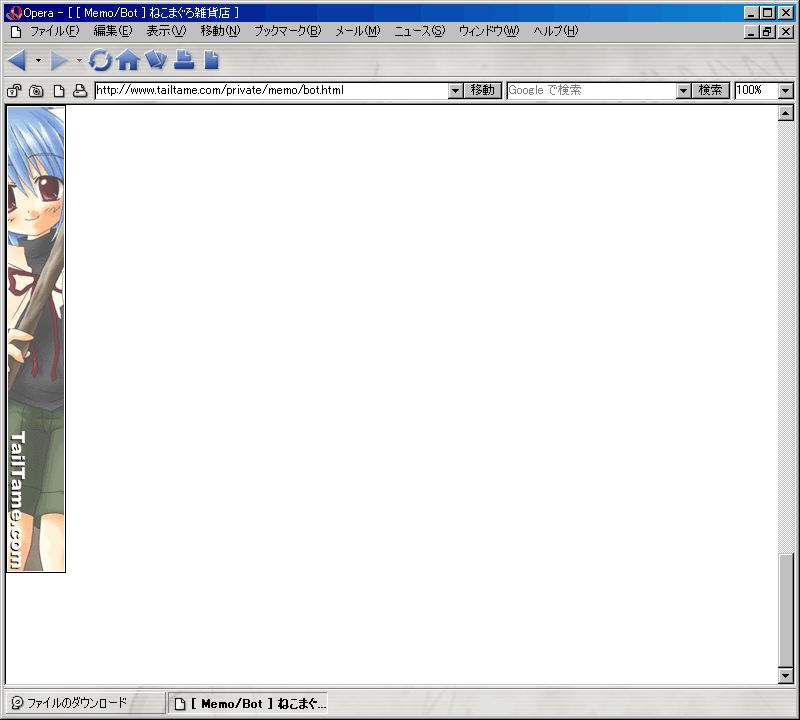Open the ウィンドウ(W) menu
The width and height of the screenshot is (800, 720).
tap(489, 31)
